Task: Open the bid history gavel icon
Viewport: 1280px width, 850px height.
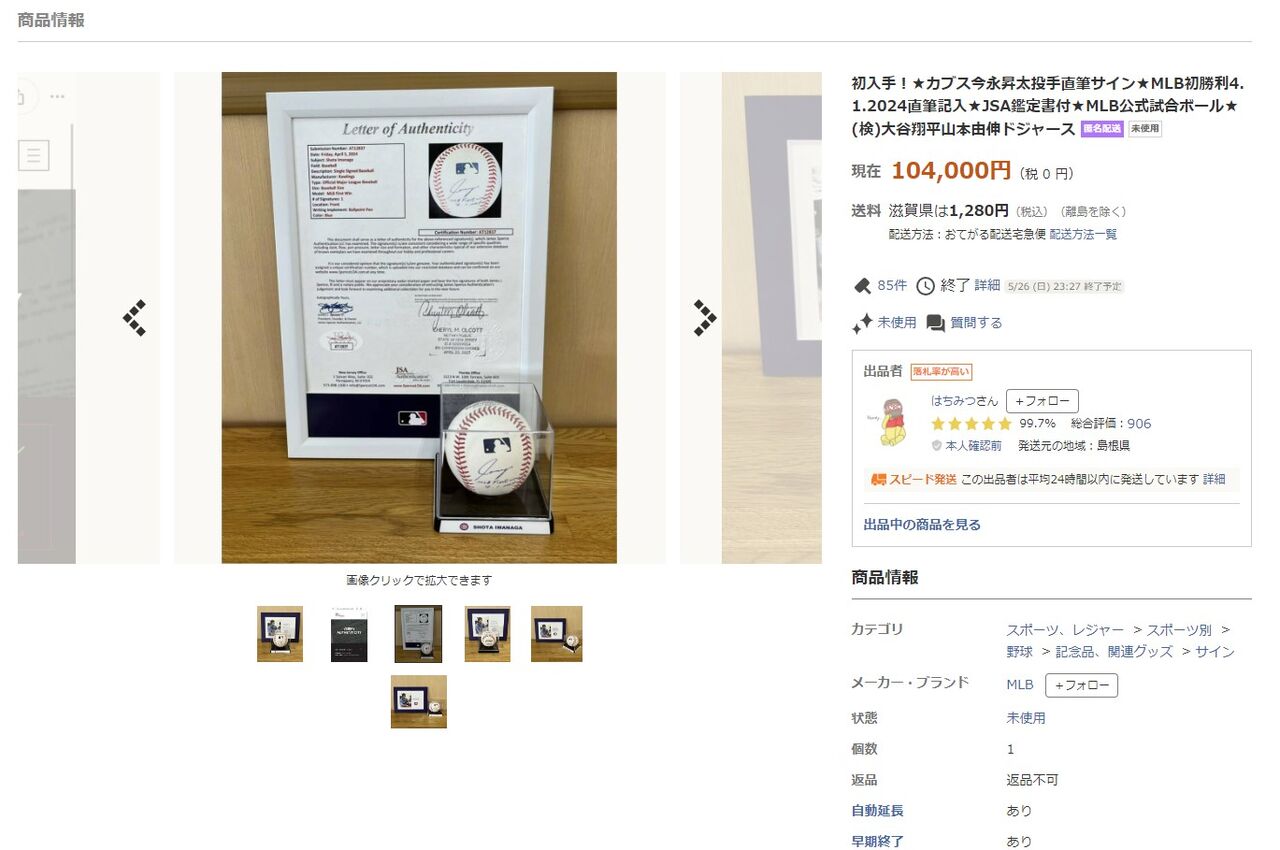Action: point(862,286)
